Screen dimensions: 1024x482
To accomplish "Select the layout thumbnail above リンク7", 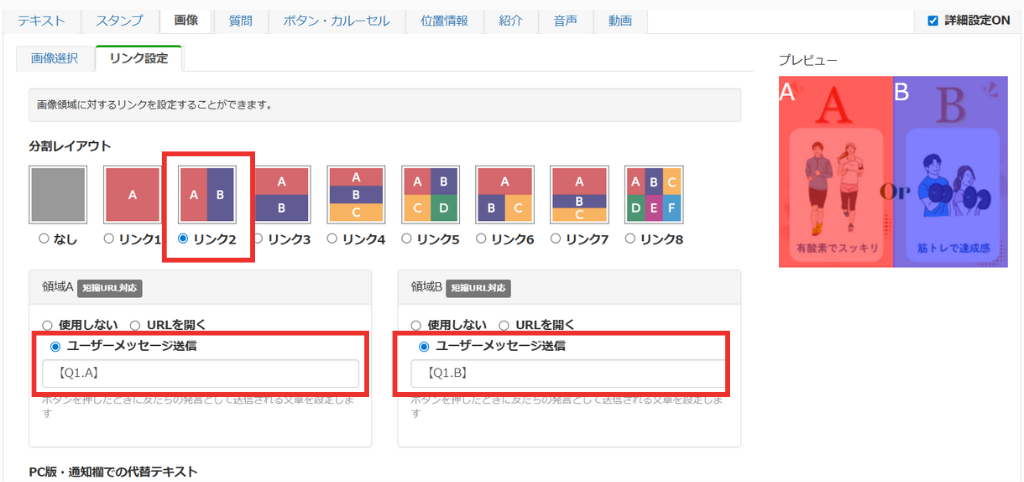I will tap(579, 195).
